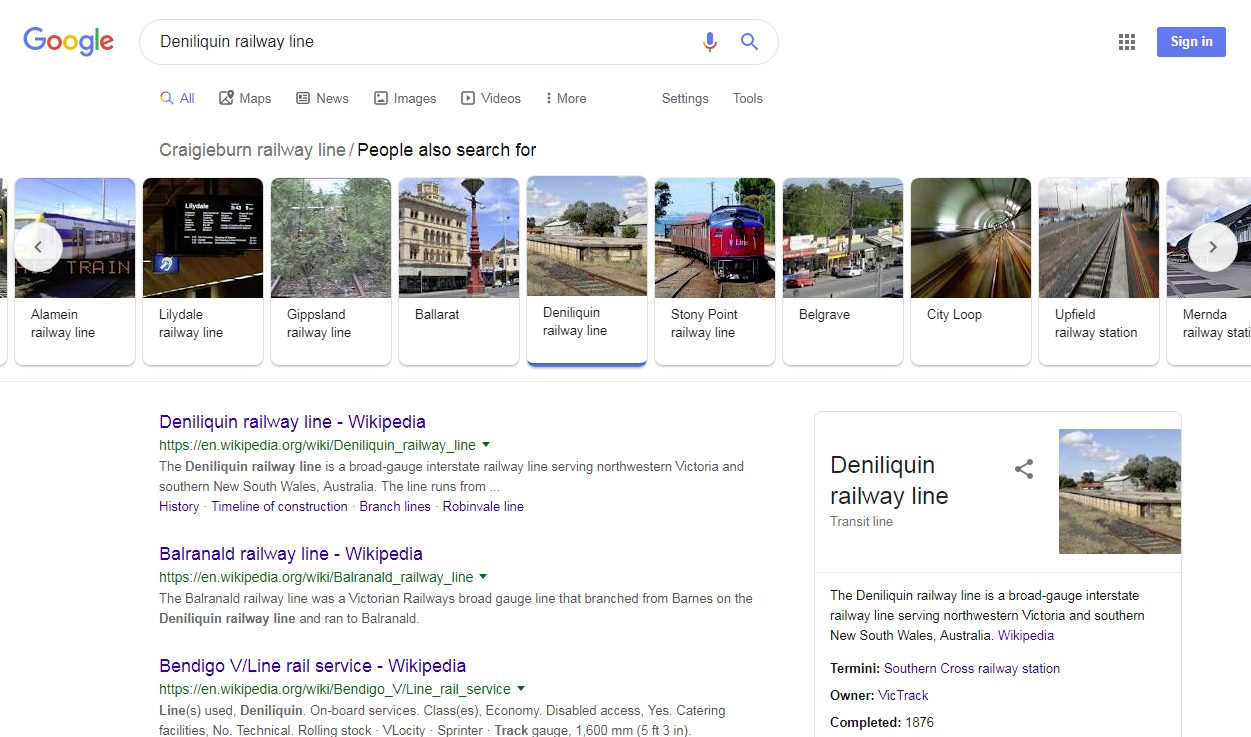1251x737 pixels.
Task: Share the Deniliquin railway line knowledge panel
Action: [x=1024, y=469]
